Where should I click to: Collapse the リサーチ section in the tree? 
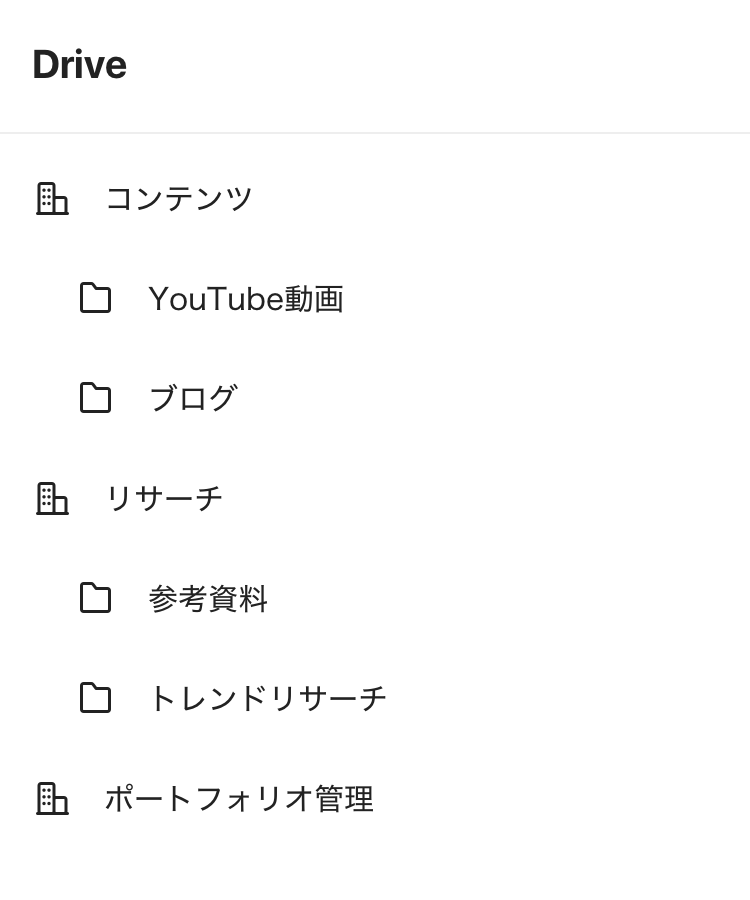[x=164, y=498]
